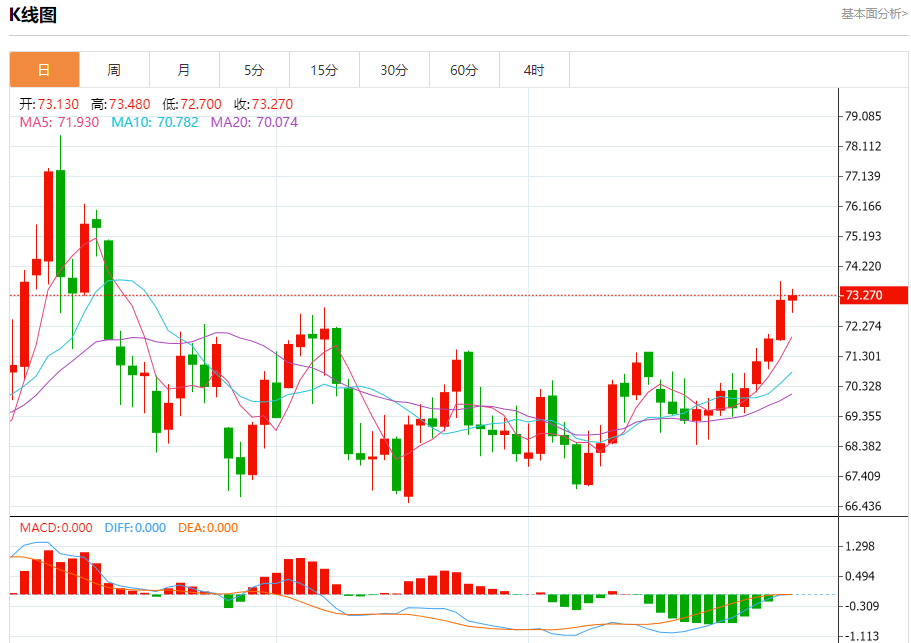Open the 60分 interval tab
The image size is (911, 643).
[x=464, y=70]
